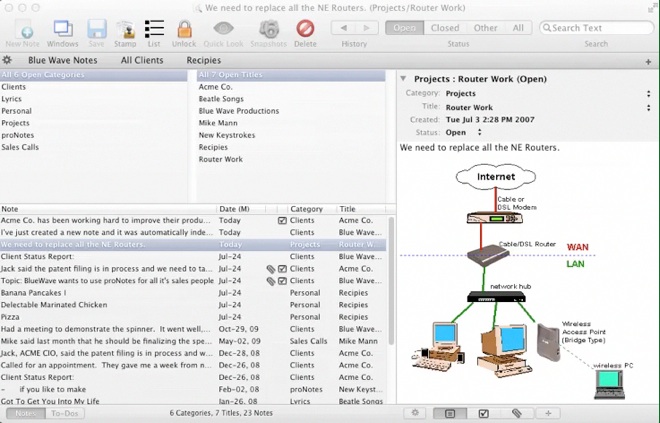Switch to the Notes tab

pyautogui.click(x=26, y=413)
